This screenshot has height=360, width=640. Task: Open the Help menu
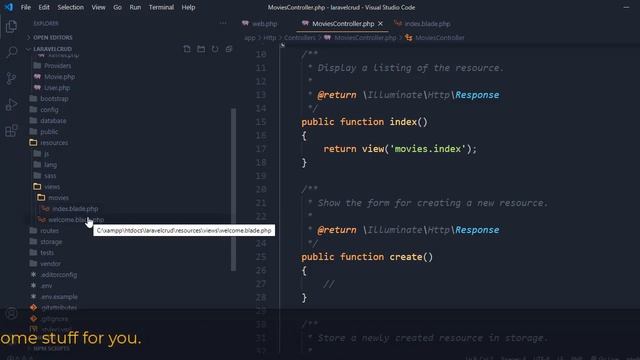[x=188, y=7]
